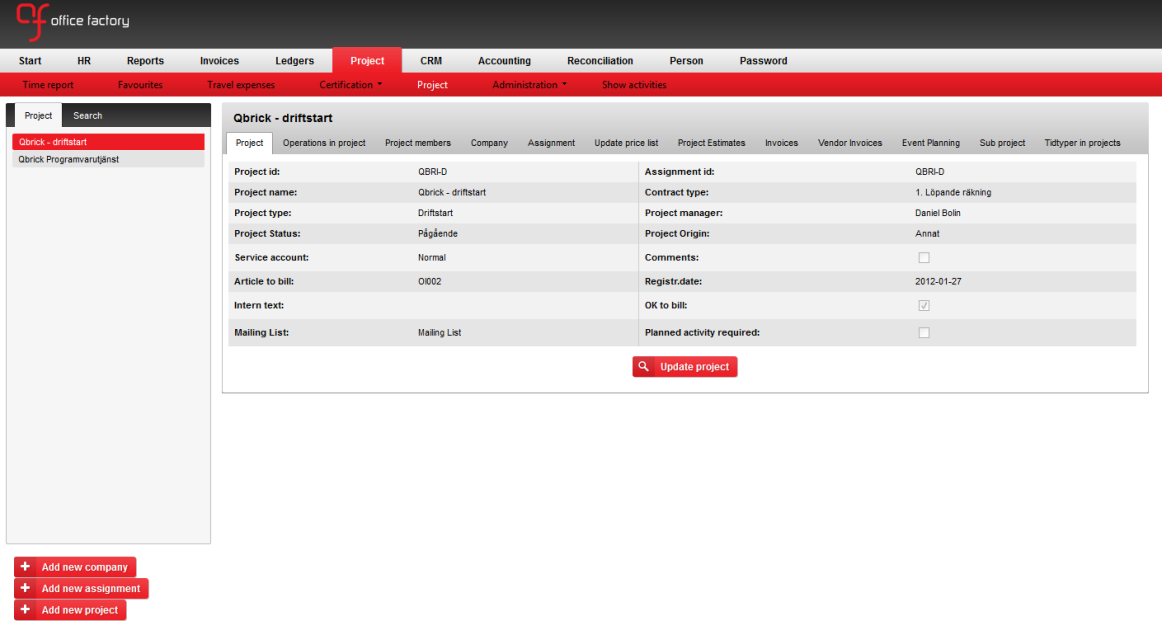This screenshot has width=1162, height=635.
Task: Select Qbrick - driftstart in the project list
Action: [108, 142]
